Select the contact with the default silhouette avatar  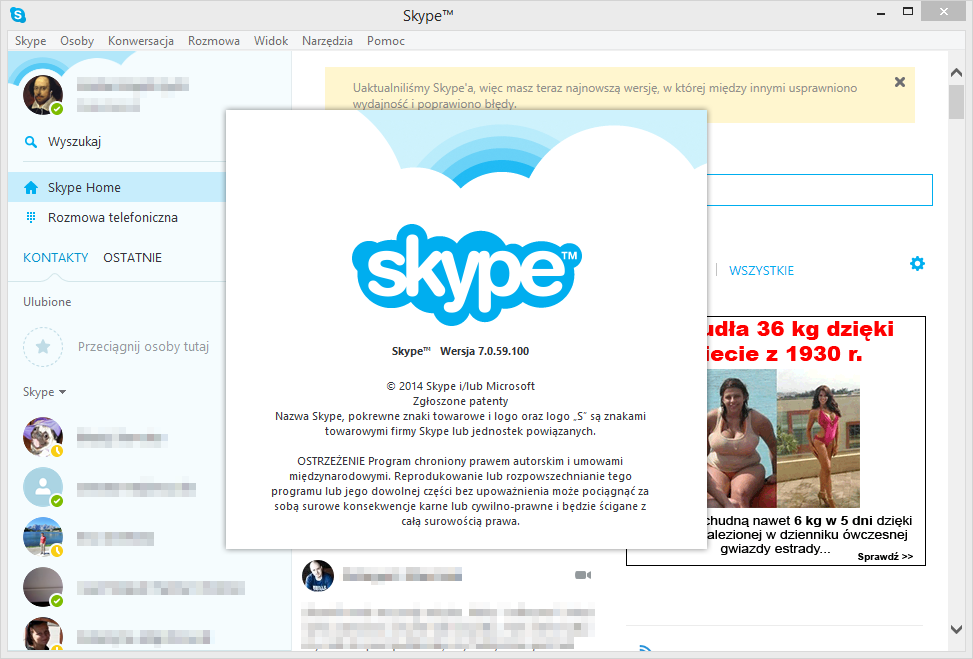[x=43, y=487]
